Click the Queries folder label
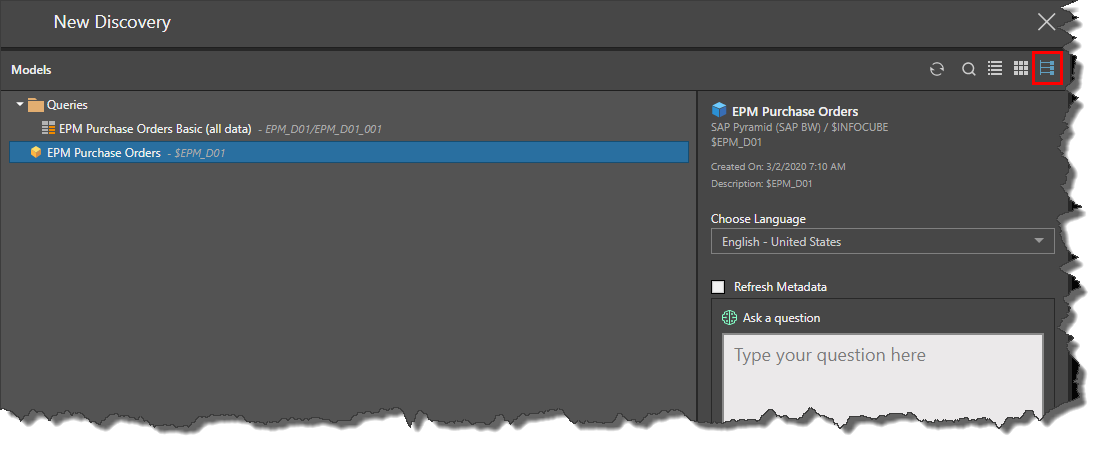This screenshot has width=1103, height=453. point(68,105)
